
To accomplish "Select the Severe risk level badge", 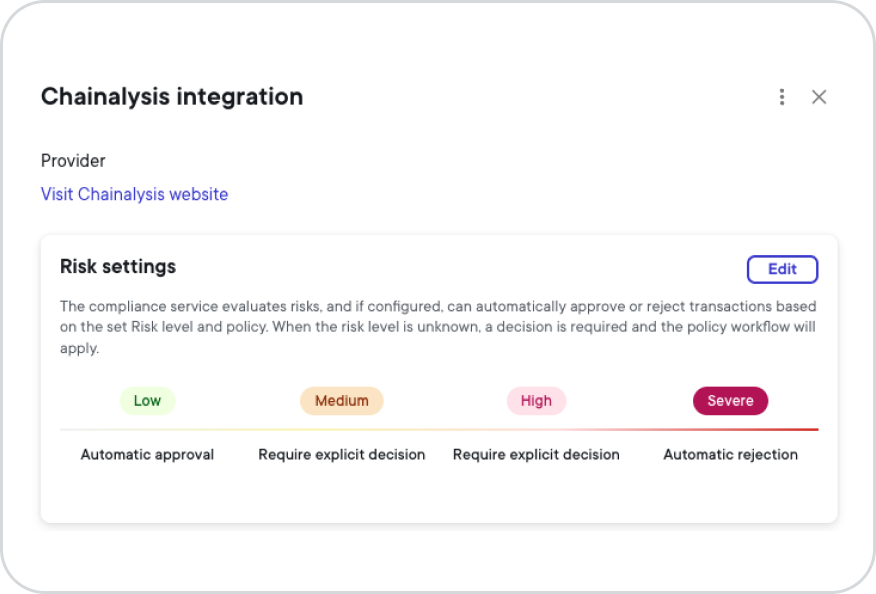I will coord(730,401).
